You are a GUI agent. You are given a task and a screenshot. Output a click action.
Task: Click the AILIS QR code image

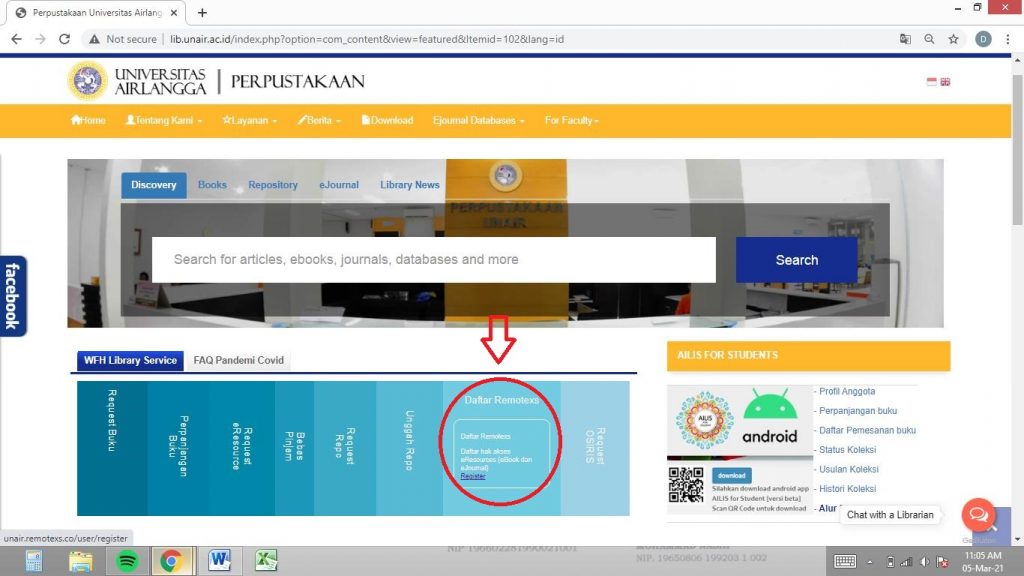point(686,485)
